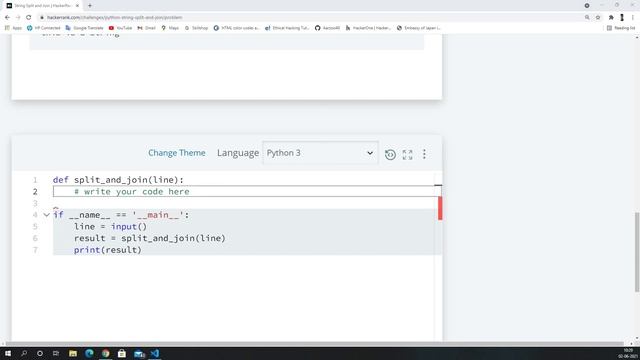Viewport: 640px width, 360px height.
Task: Go back using the browser back arrow
Action: (7, 18)
